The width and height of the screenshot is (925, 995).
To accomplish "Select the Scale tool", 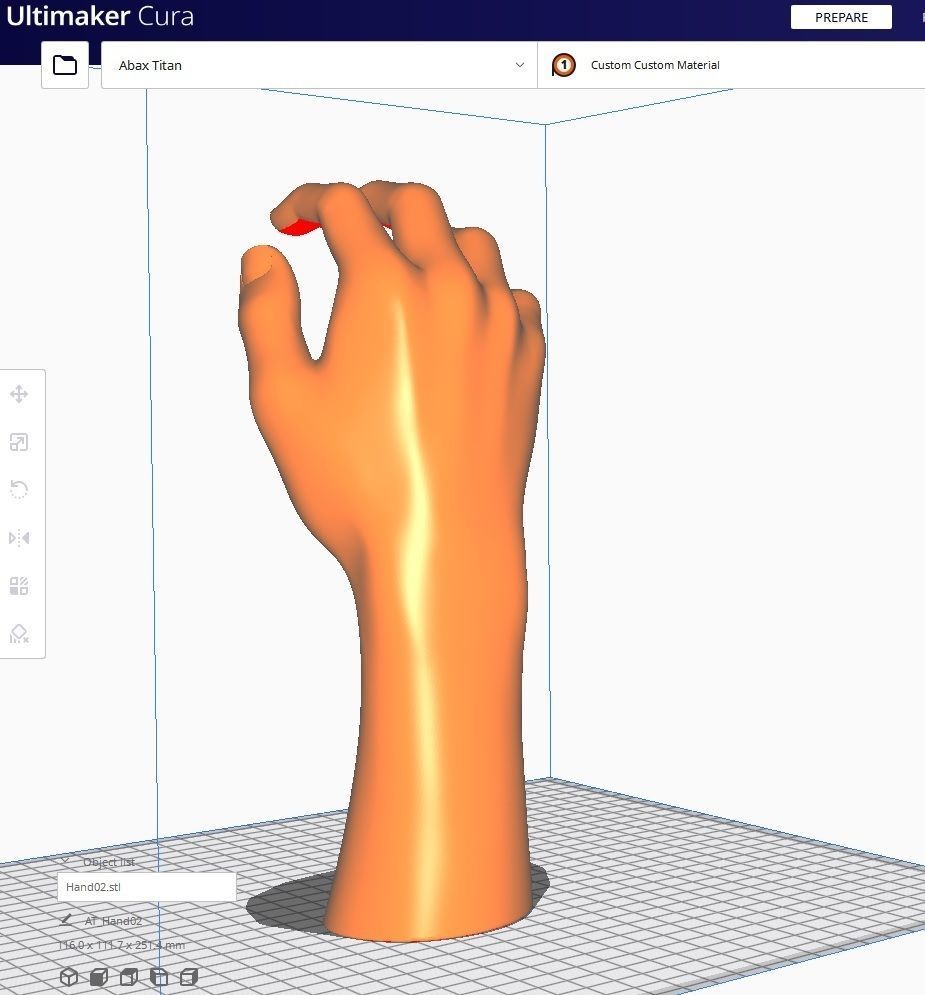I will [x=19, y=442].
